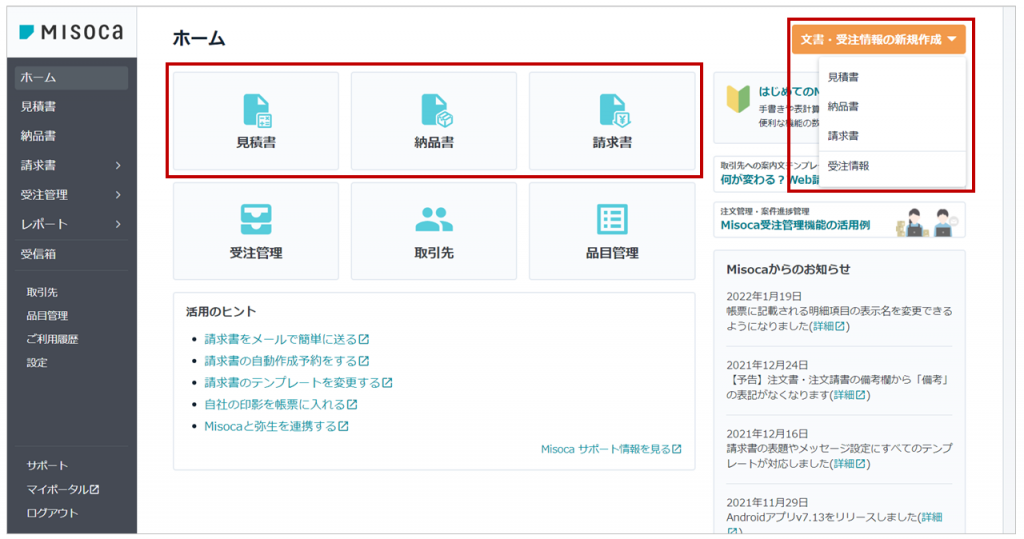1024x539 pixels.
Task: Open 詳細 link for 2021年12月24日 notice
Action: point(850,395)
